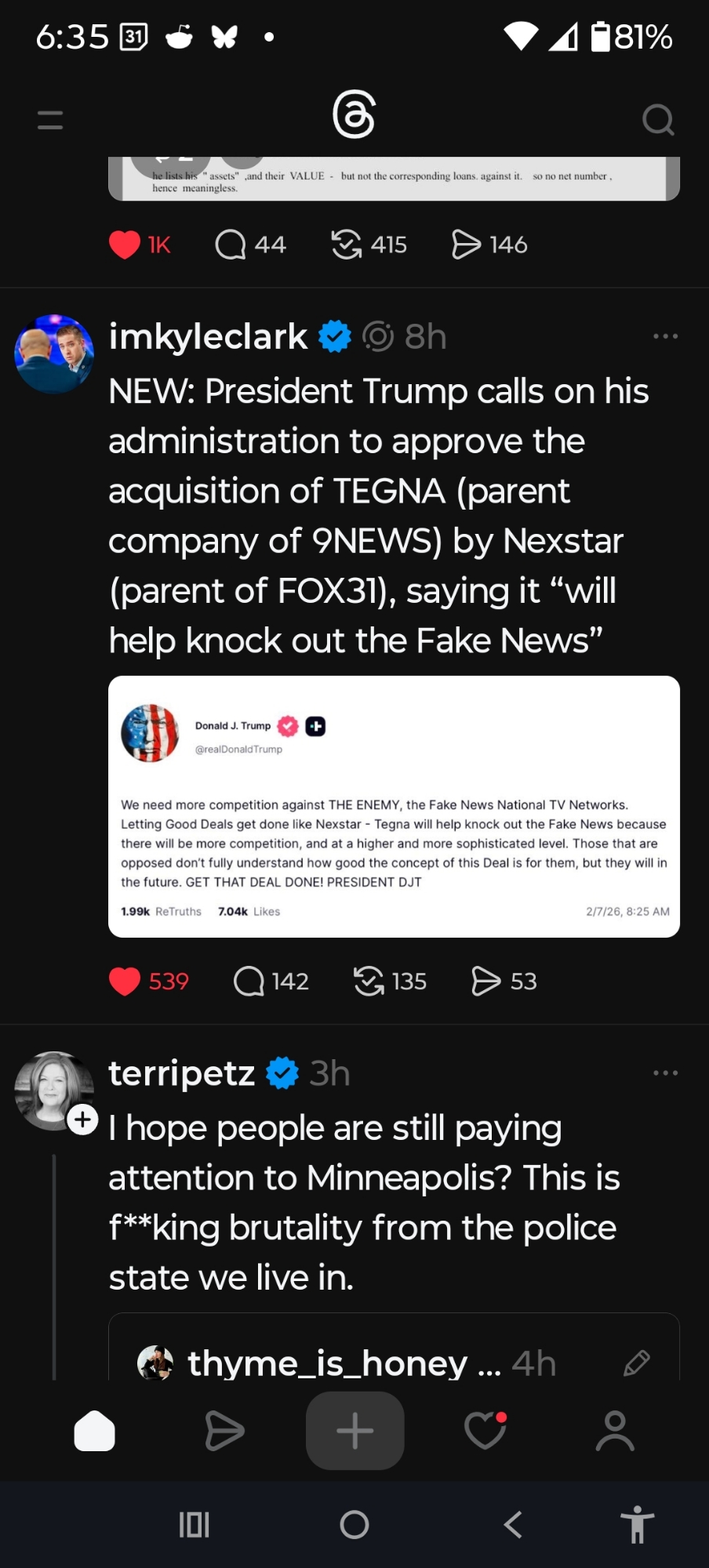Open the hamburger menu at top left
This screenshot has height=1568, width=709.
click(50, 120)
